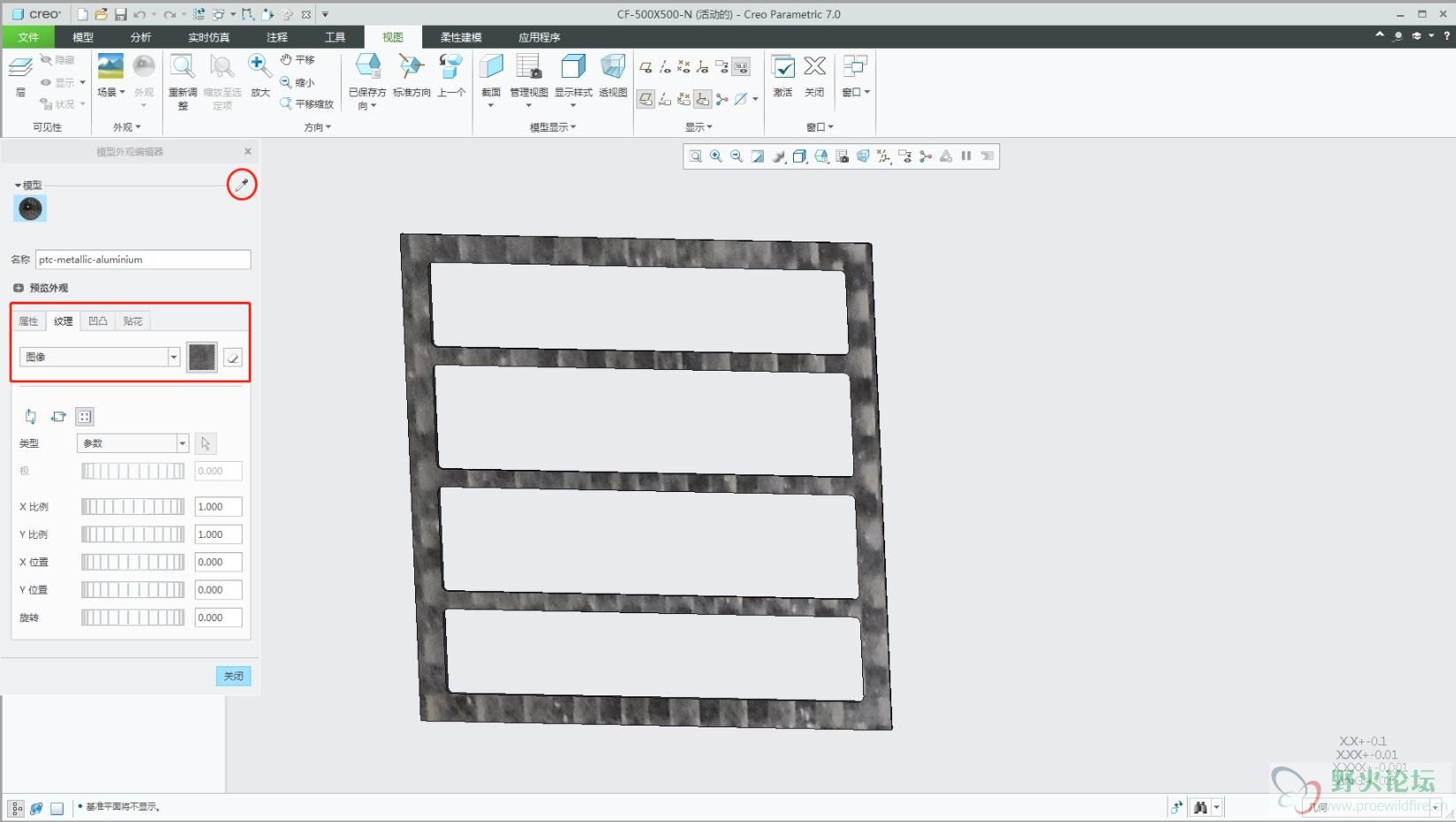Click the Regenerate model icon in the quick access toolbar
This screenshot has height=822, width=1456.
point(198,14)
